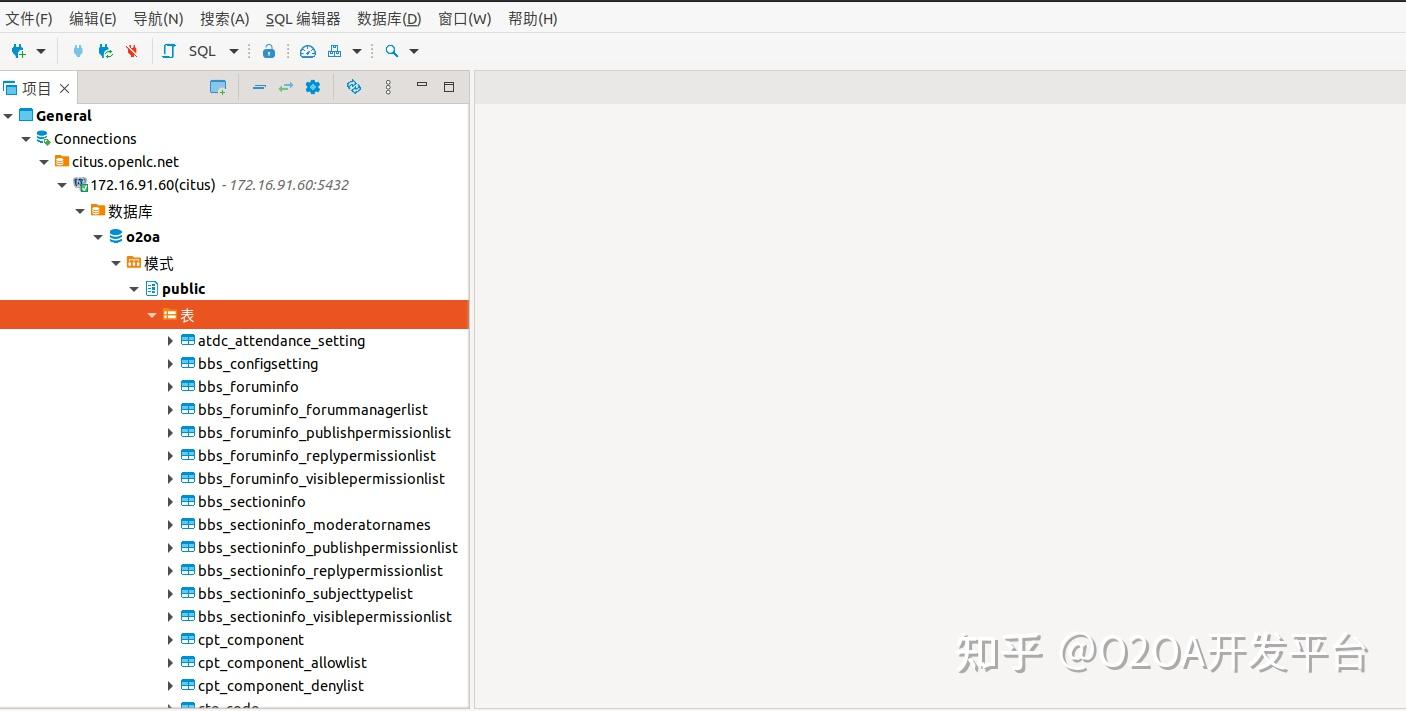
Task: Open the 数据库 menu
Action: [x=388, y=18]
